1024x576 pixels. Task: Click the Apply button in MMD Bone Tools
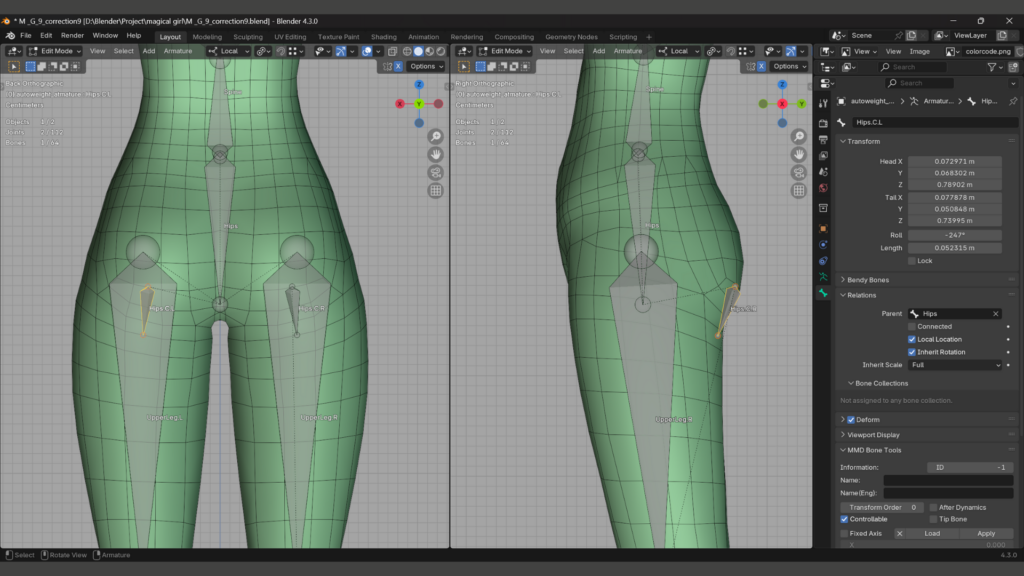(985, 534)
